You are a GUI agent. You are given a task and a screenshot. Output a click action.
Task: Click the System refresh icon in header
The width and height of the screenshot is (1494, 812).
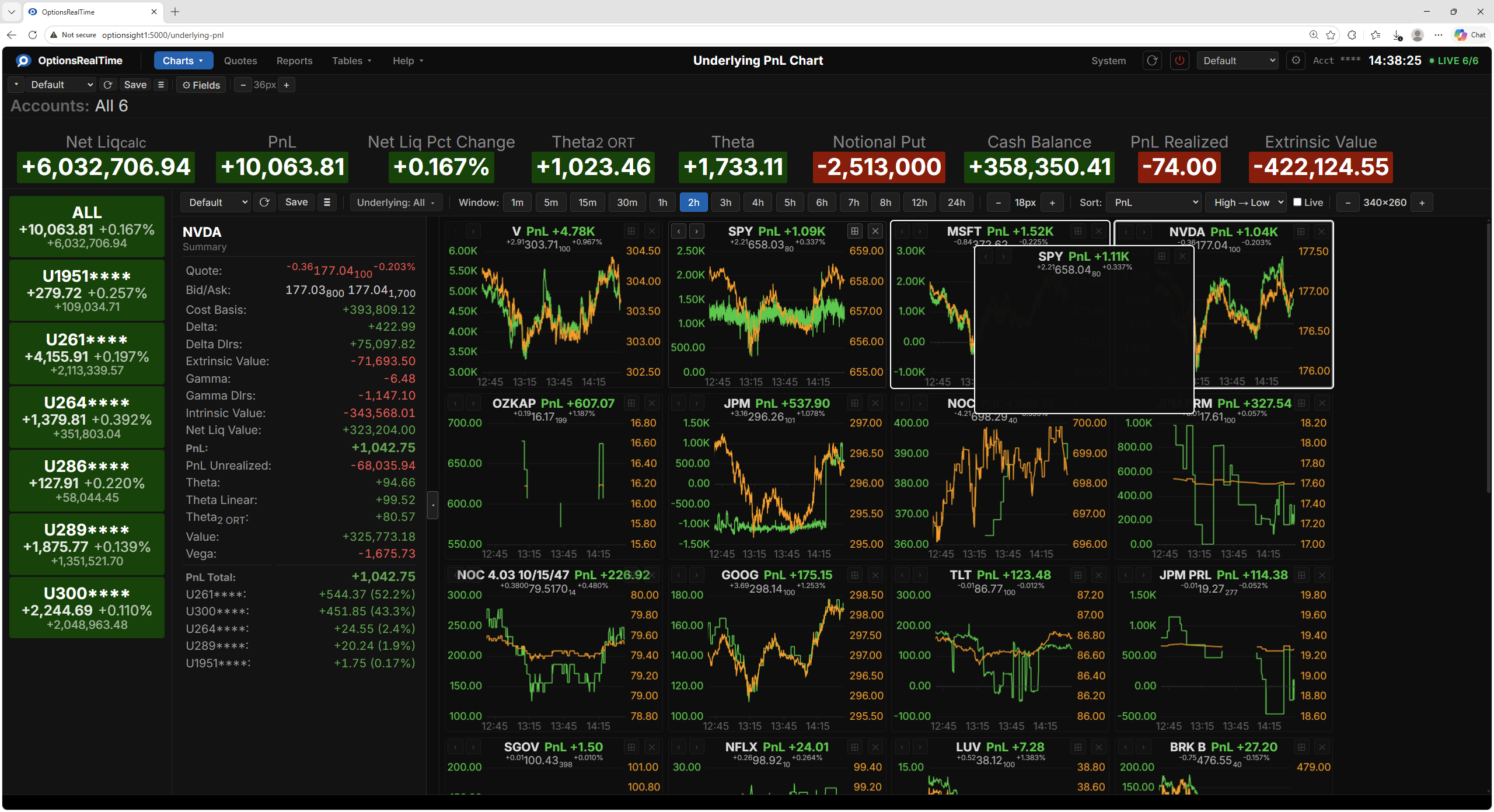pyautogui.click(x=1152, y=61)
